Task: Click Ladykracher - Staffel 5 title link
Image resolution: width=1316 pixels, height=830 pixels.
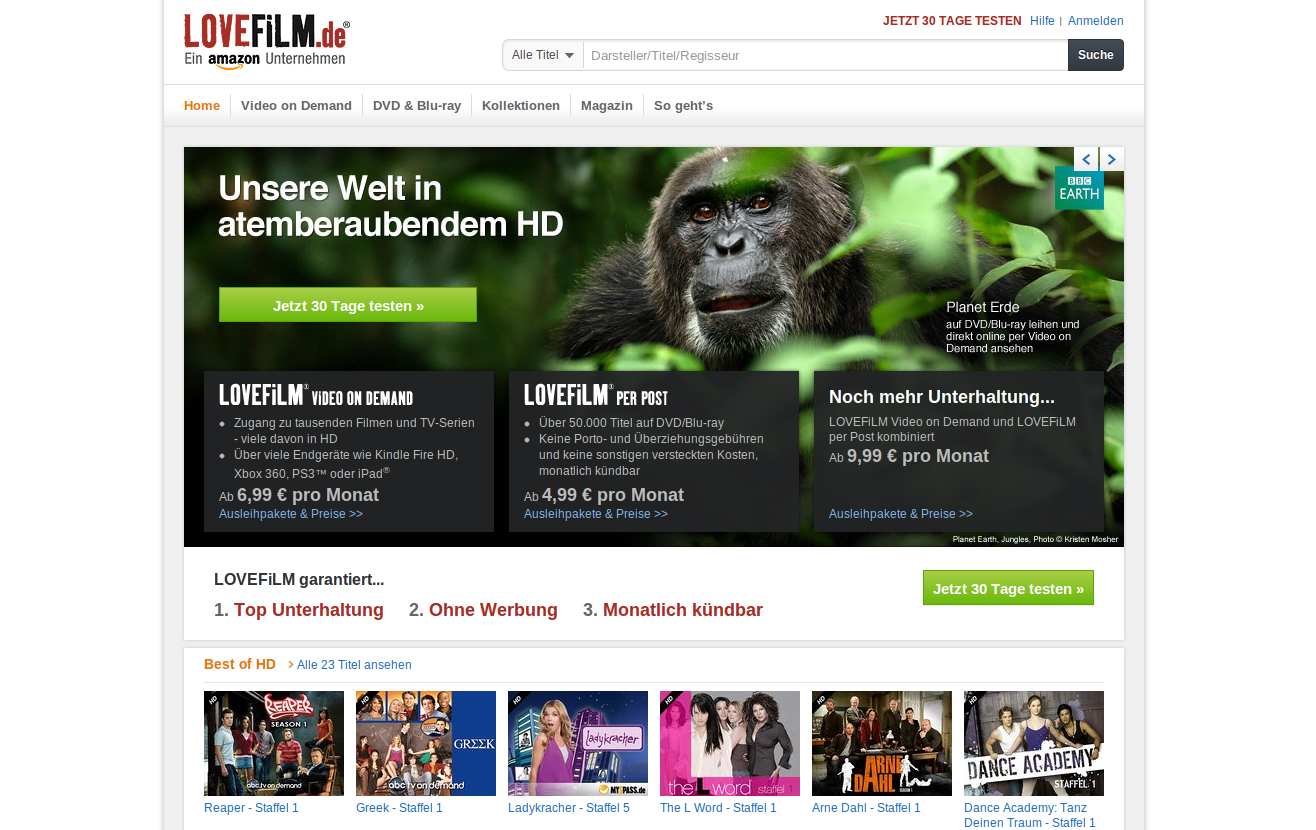Action: pos(569,808)
